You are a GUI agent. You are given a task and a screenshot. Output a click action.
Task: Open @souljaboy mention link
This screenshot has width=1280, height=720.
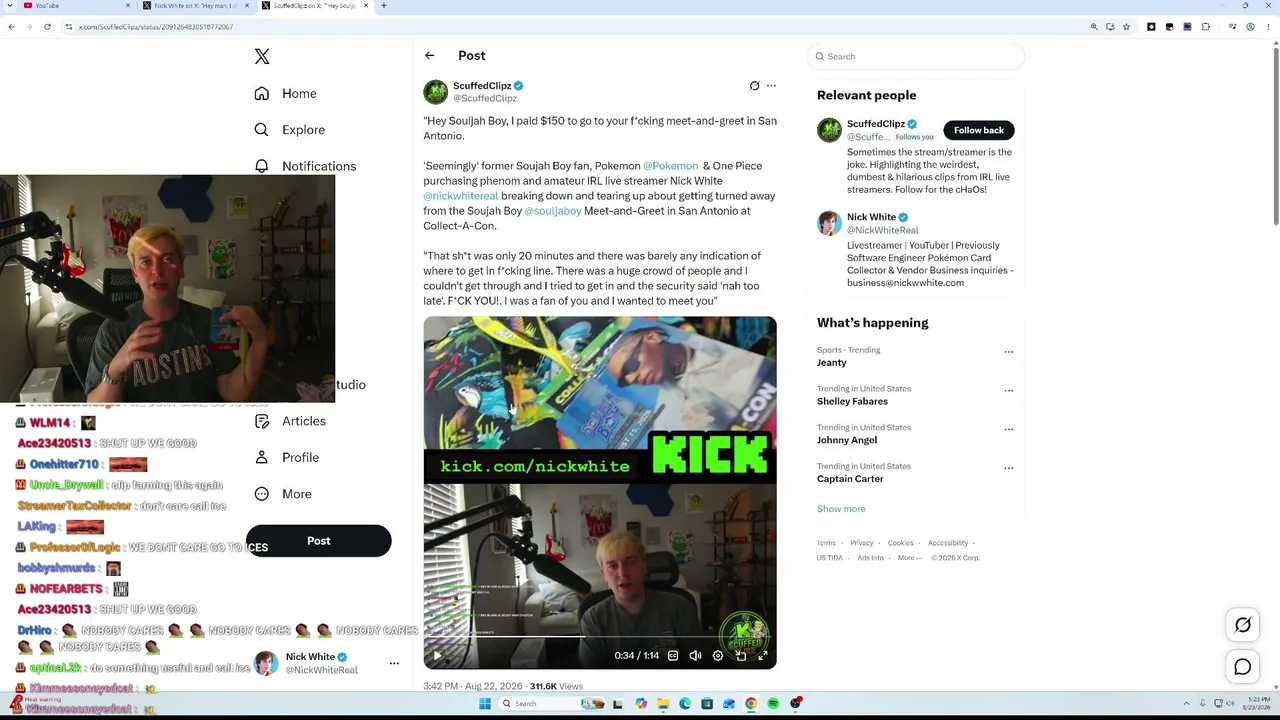[553, 211]
